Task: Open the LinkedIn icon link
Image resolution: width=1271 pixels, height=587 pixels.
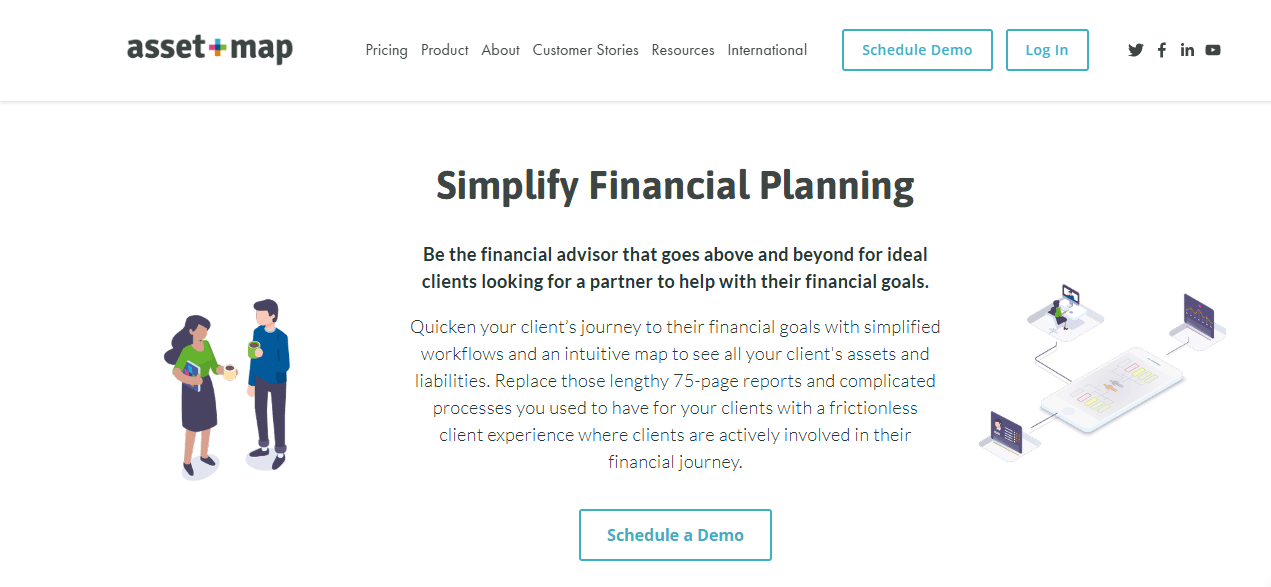Action: click(1187, 50)
